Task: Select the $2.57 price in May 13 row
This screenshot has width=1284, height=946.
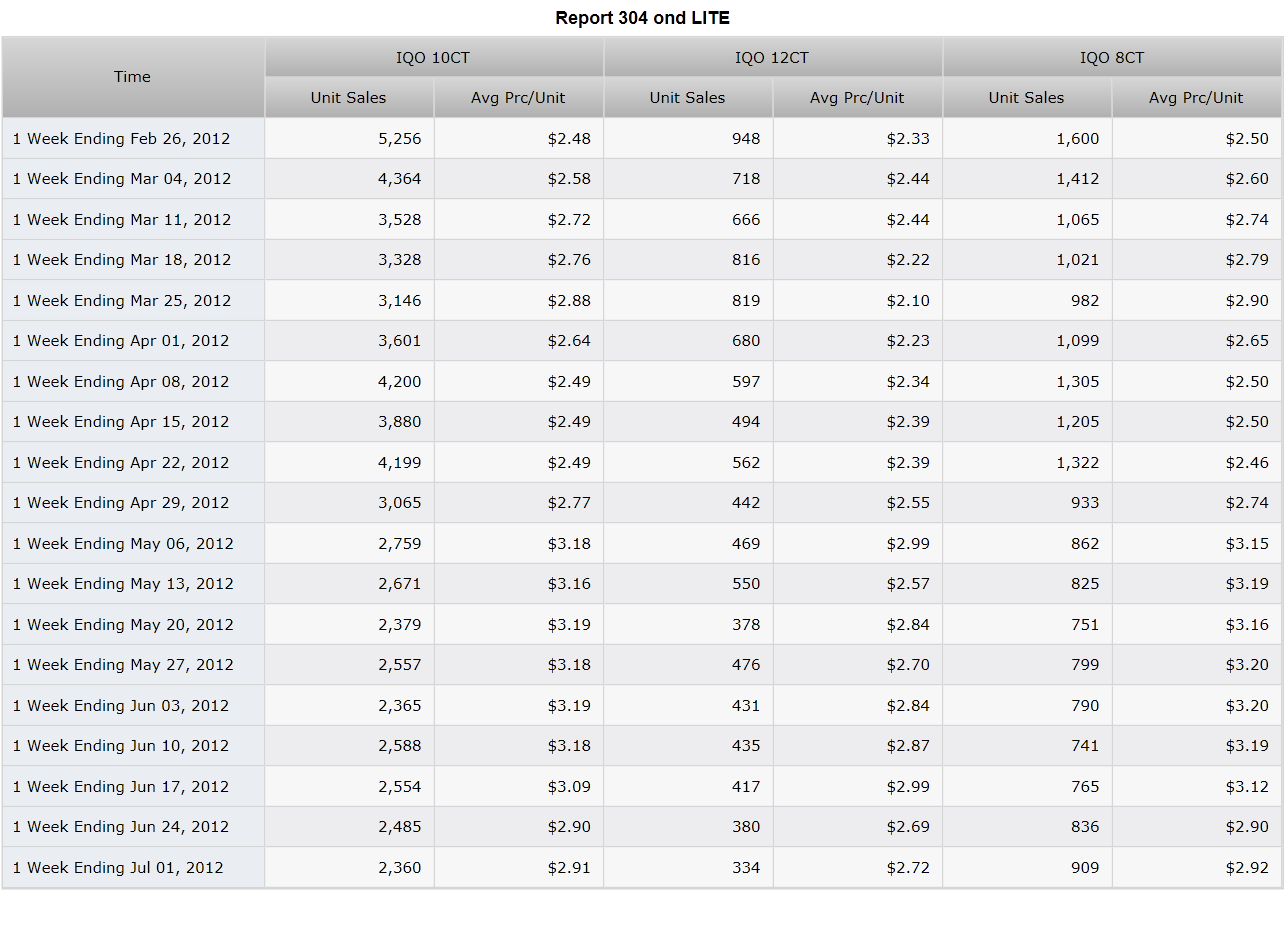Action: (x=858, y=584)
